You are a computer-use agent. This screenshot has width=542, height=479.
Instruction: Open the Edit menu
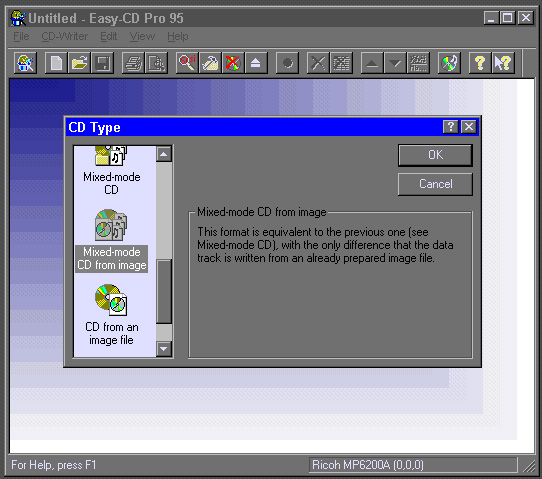pos(109,36)
